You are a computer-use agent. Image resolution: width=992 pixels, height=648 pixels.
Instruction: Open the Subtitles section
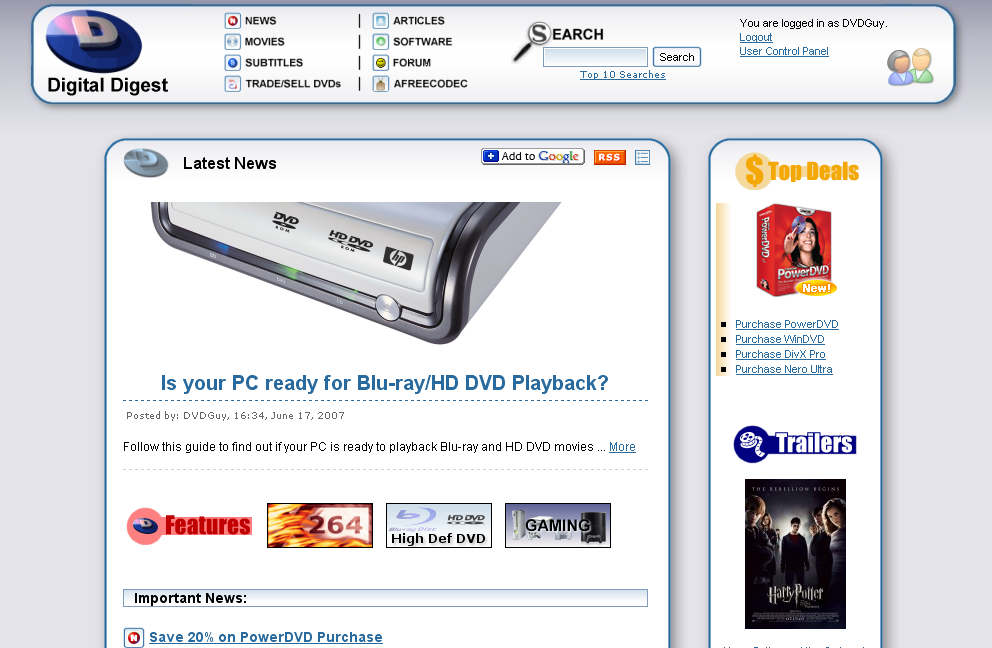point(273,63)
